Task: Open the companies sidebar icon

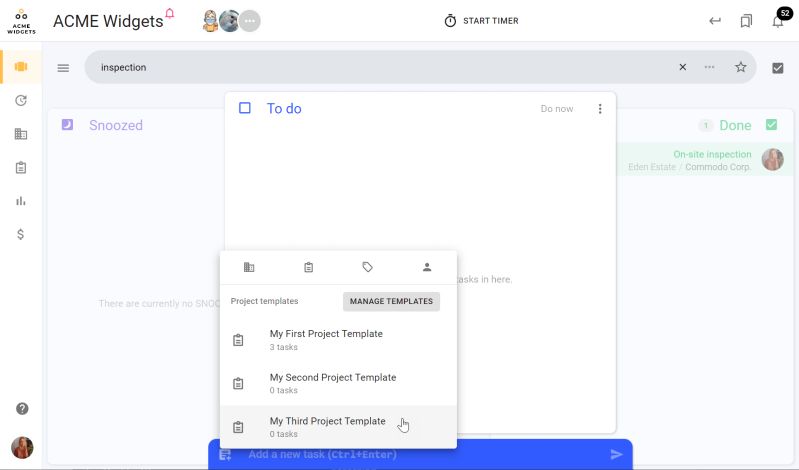Action: (21, 134)
